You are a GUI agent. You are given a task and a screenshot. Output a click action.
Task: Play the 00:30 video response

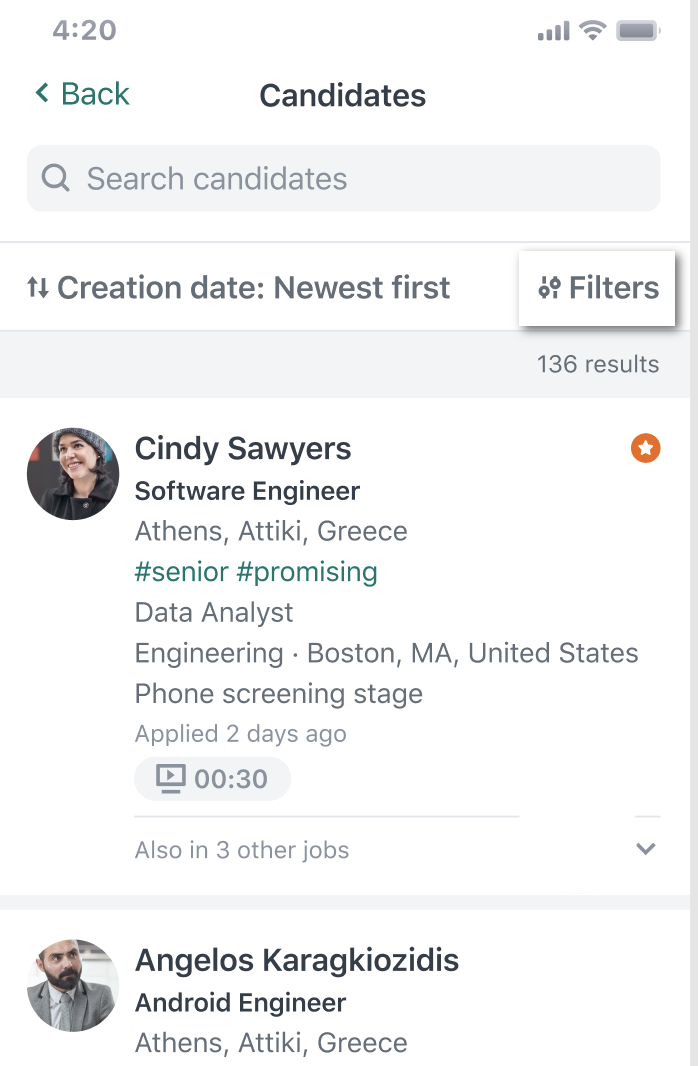213,778
